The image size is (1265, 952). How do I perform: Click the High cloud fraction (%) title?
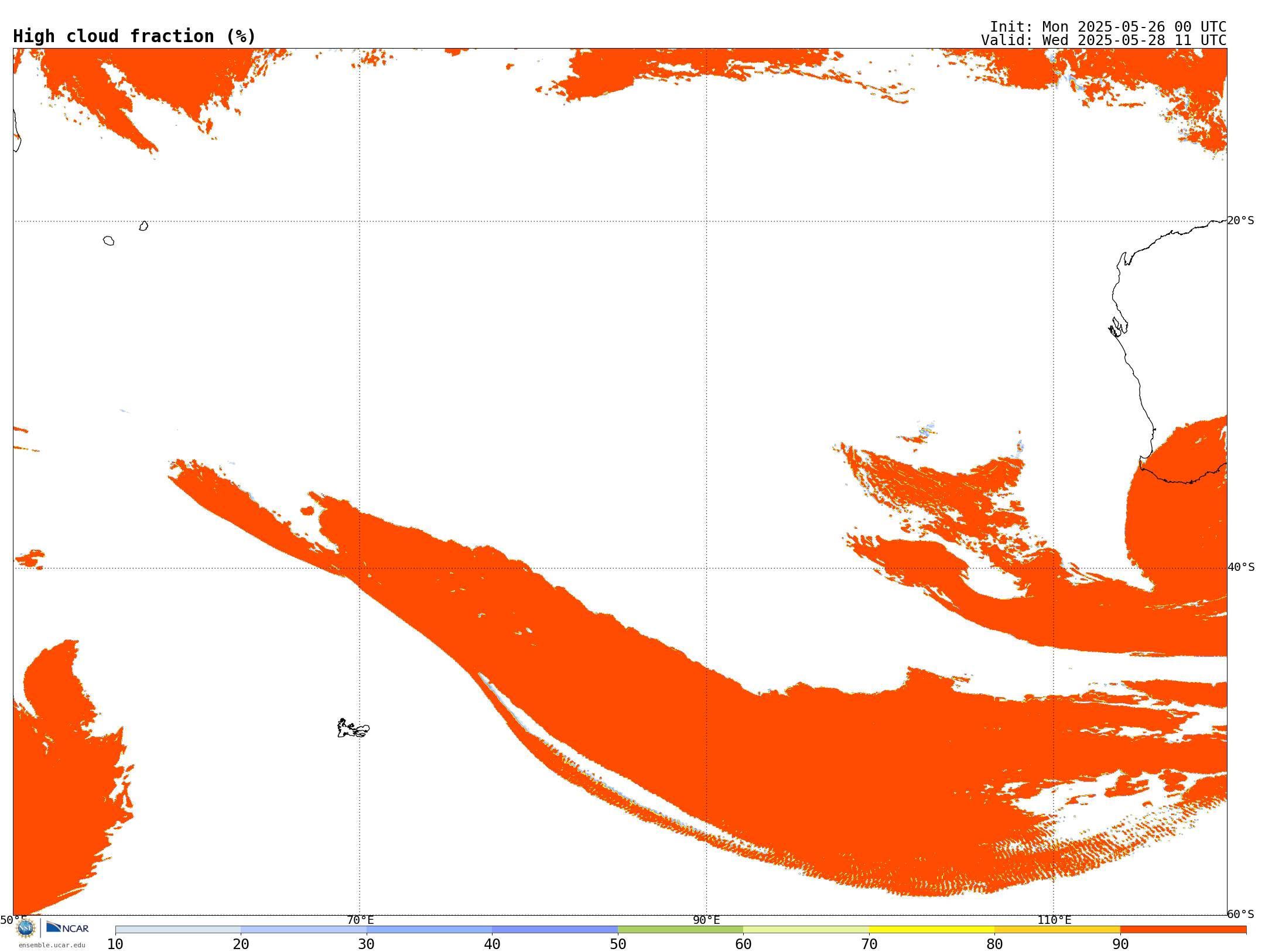point(134,36)
